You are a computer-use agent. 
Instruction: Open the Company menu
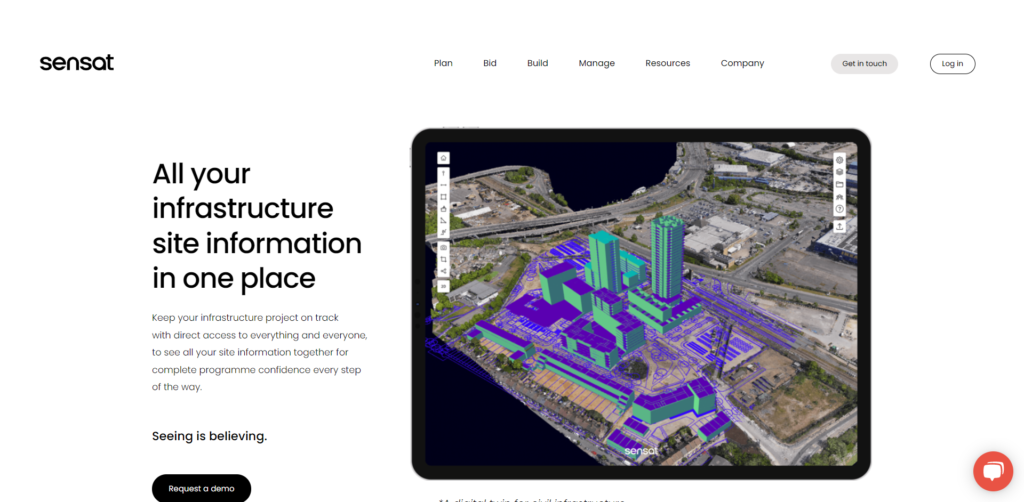click(x=742, y=63)
